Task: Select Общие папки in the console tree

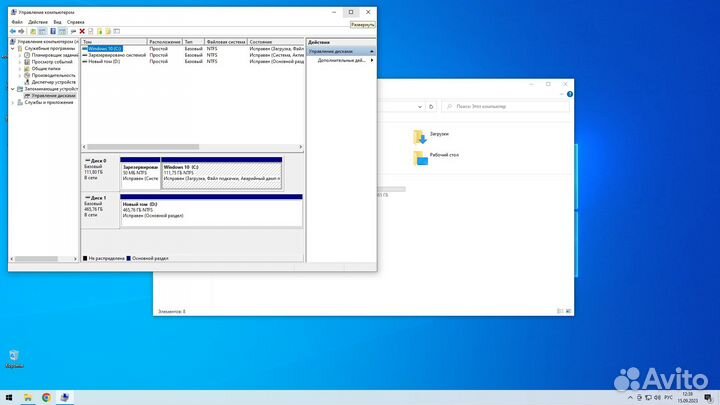Action: coord(42,68)
